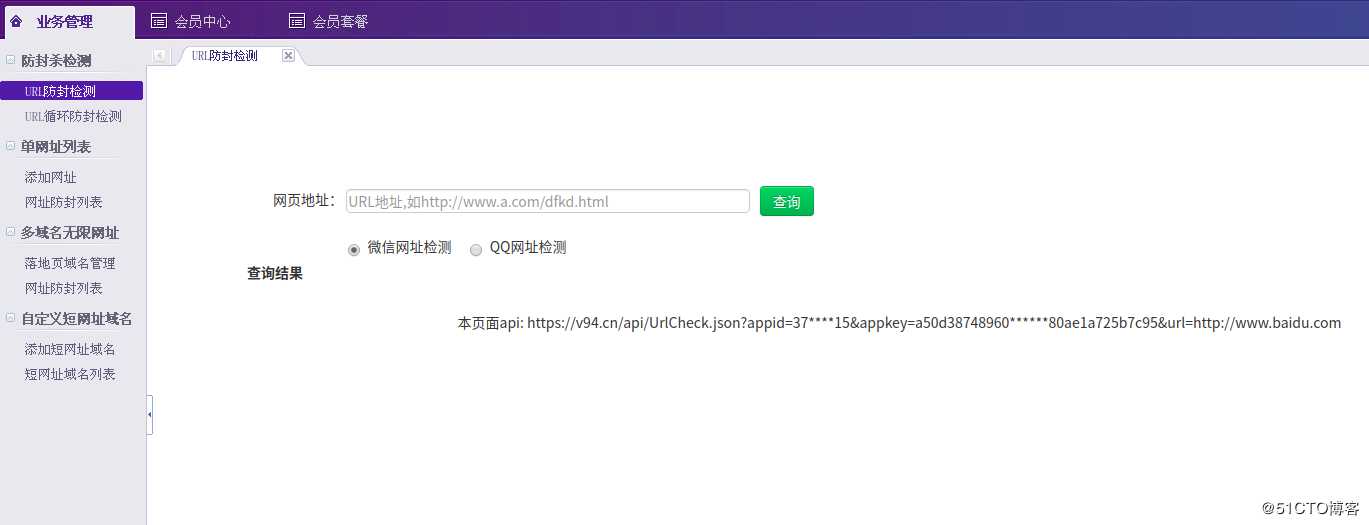
Task: Open 添加短网址域名 in the sidebar
Action: (70, 349)
